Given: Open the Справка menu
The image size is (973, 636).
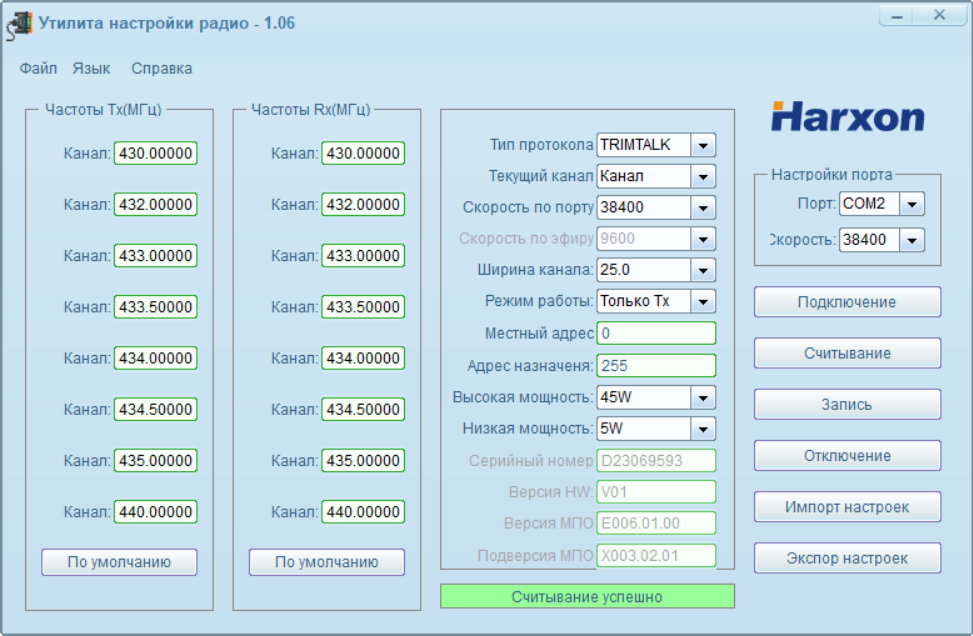Looking at the screenshot, I should 161,68.
